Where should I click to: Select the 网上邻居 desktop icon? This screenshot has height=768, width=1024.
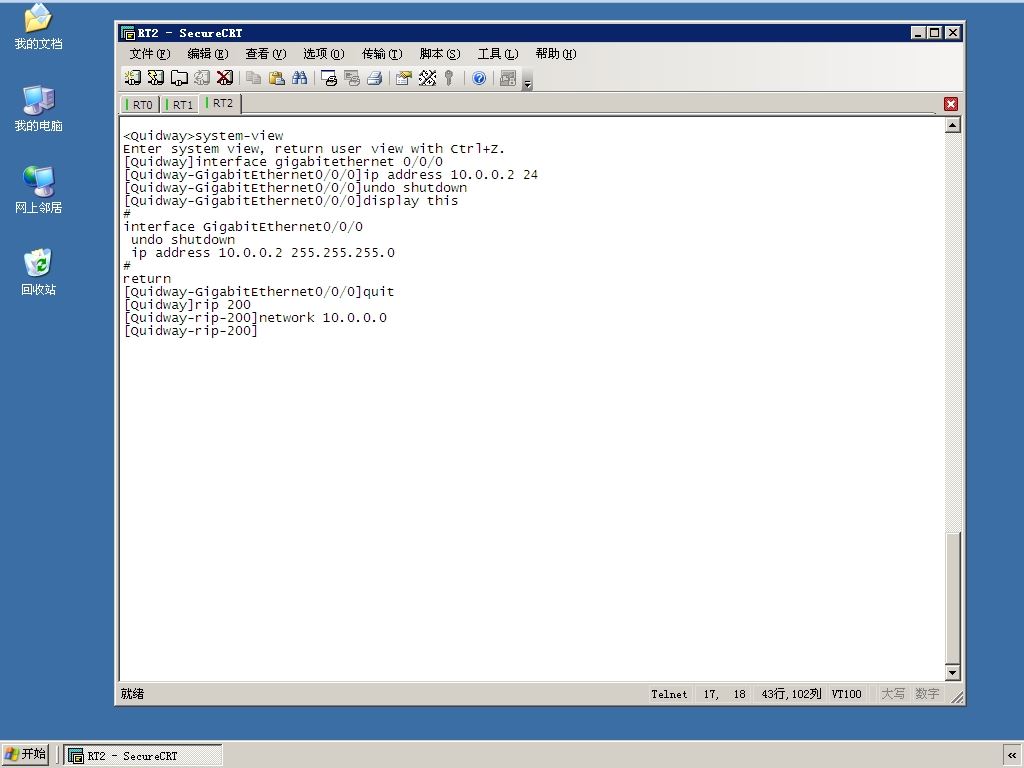point(38,190)
